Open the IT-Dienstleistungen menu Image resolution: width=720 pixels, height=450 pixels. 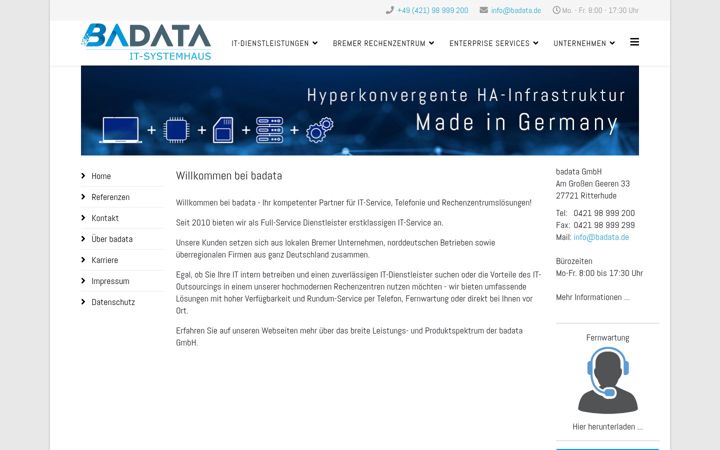[x=270, y=43]
